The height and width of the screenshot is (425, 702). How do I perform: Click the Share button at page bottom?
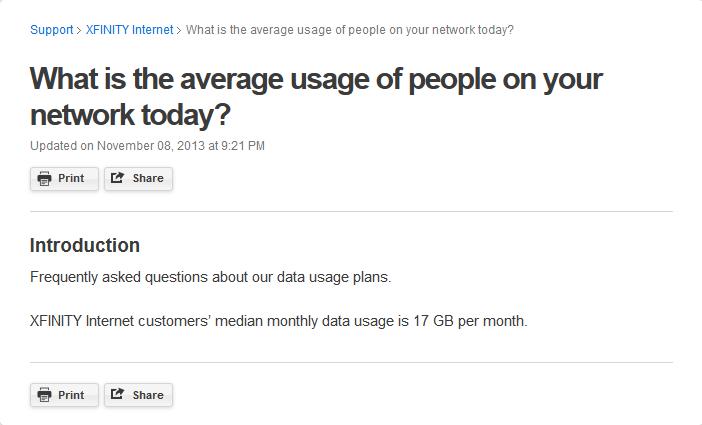[x=138, y=395]
